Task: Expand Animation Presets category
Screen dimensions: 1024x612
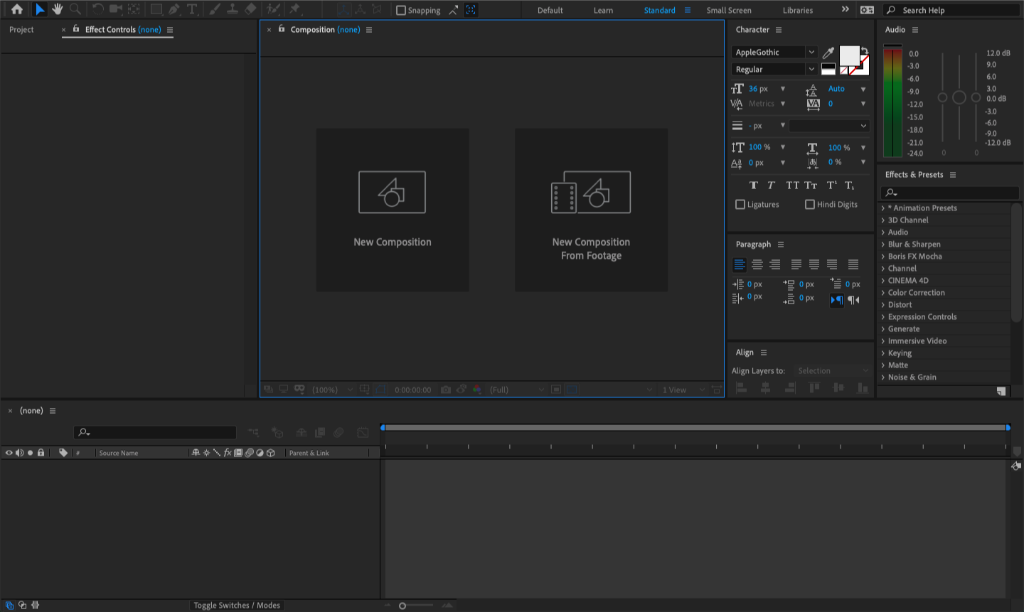Action: point(883,208)
